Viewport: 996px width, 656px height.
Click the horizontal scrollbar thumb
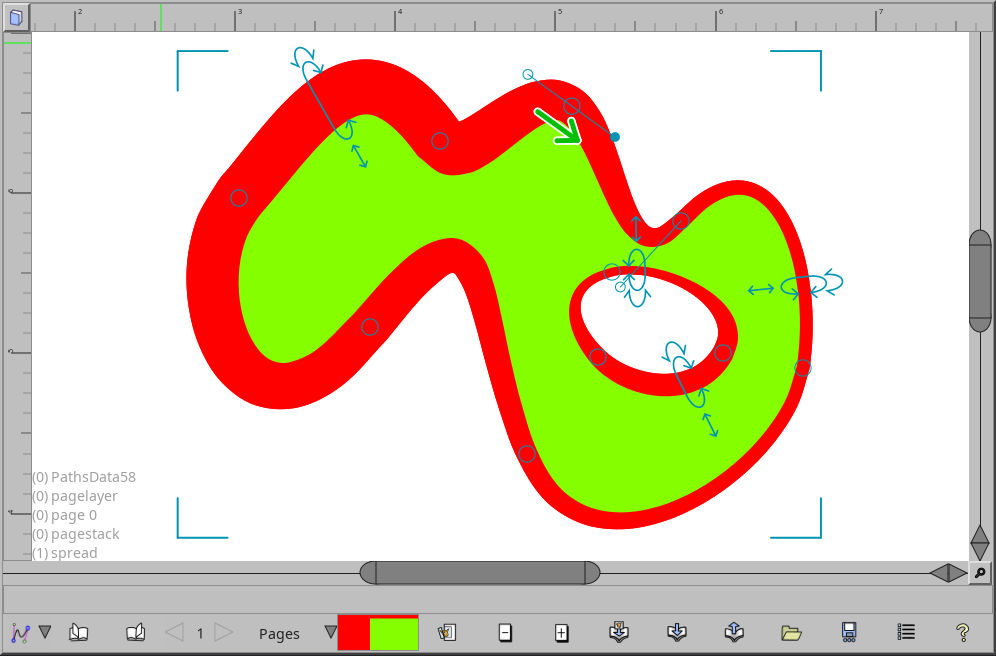478,572
